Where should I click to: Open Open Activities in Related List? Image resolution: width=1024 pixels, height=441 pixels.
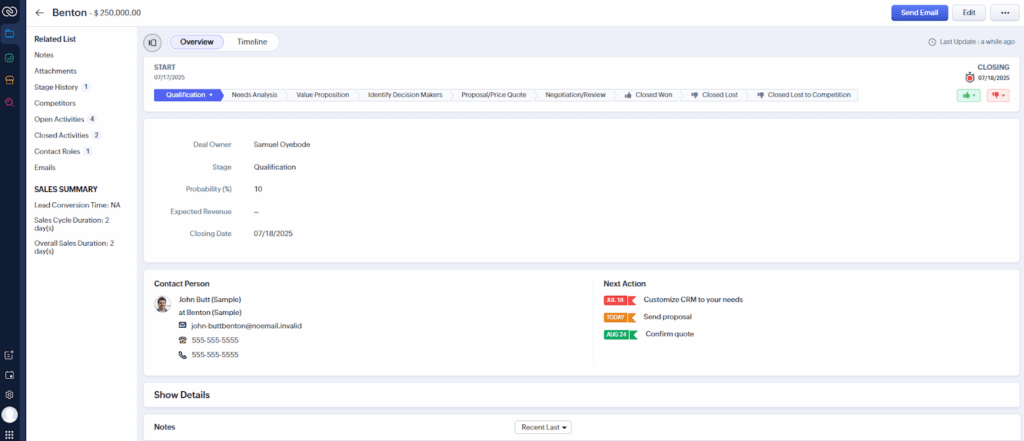tap(58, 119)
